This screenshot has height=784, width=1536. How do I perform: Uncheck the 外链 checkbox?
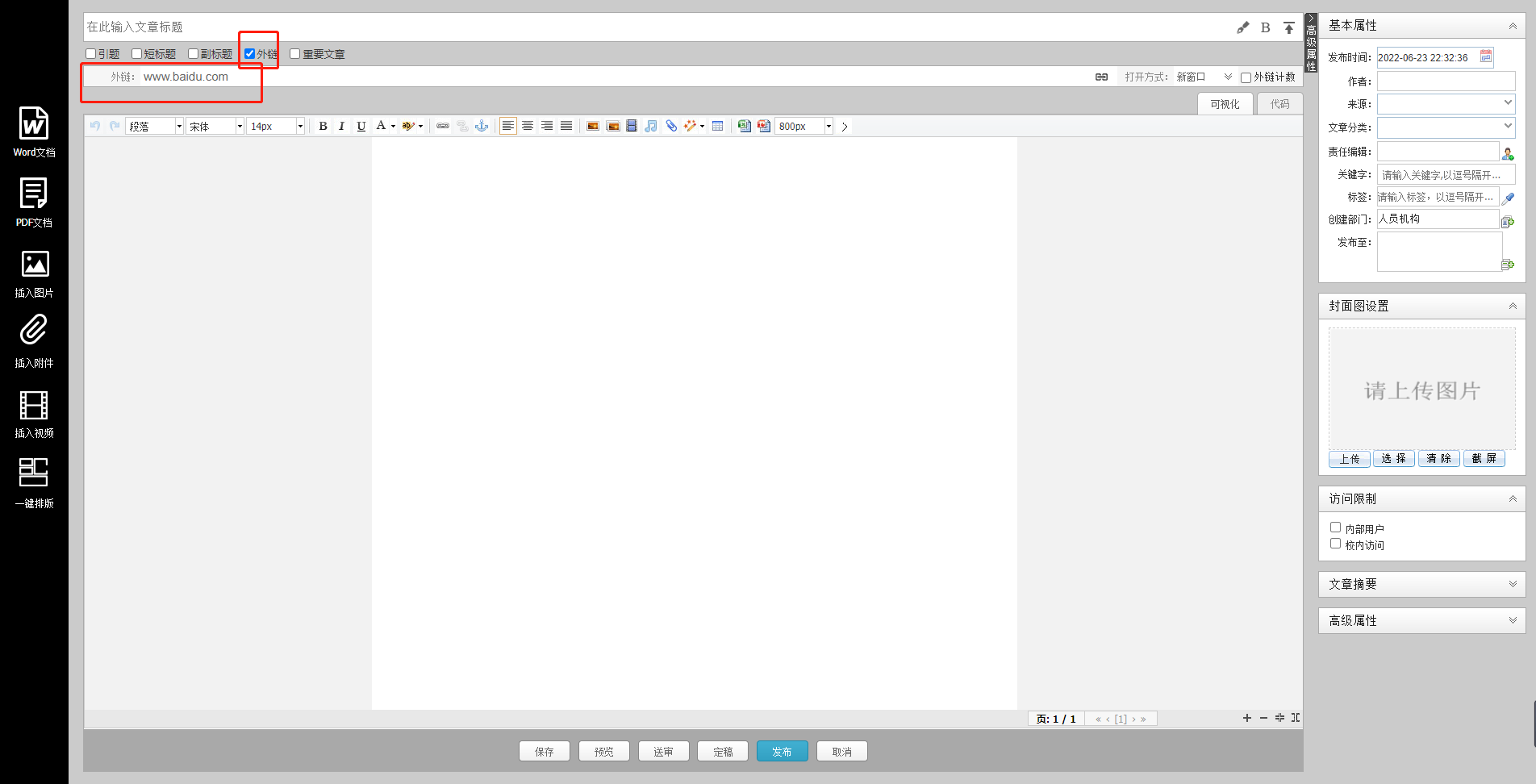pos(250,54)
